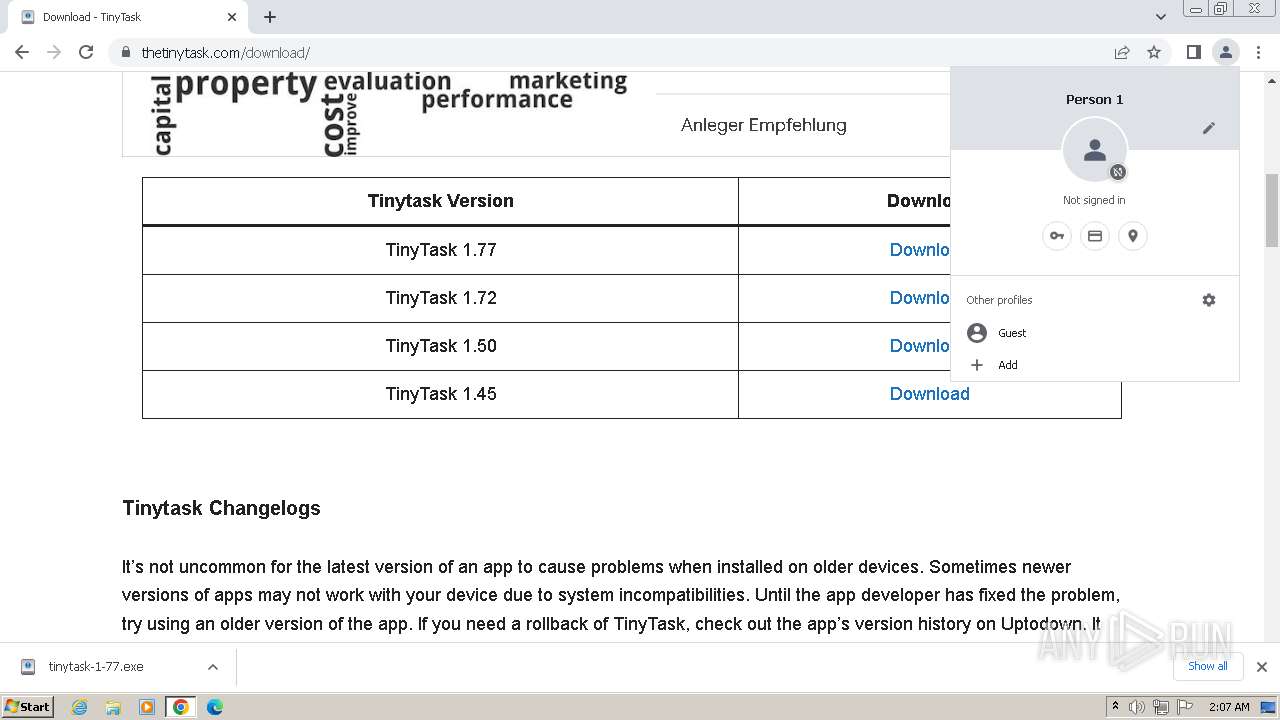Viewport: 1280px width, 720px height.
Task: Close the downloads bar
Action: 1262,667
